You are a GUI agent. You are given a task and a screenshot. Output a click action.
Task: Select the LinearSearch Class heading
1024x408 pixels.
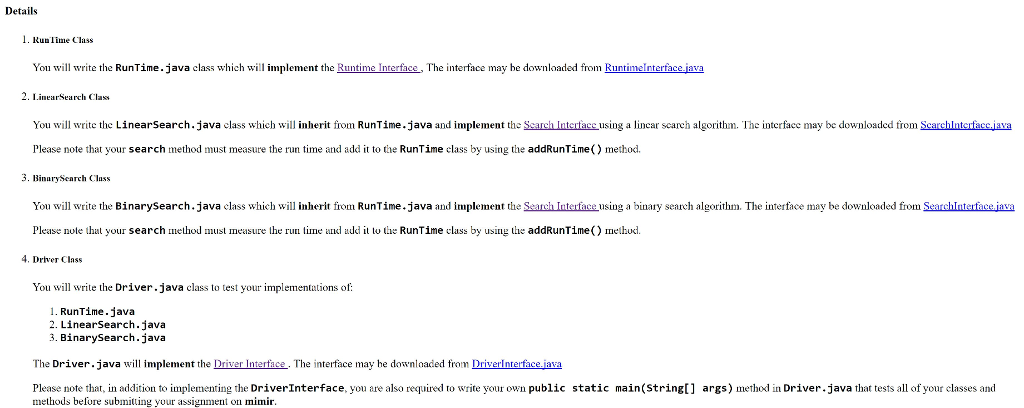point(71,97)
